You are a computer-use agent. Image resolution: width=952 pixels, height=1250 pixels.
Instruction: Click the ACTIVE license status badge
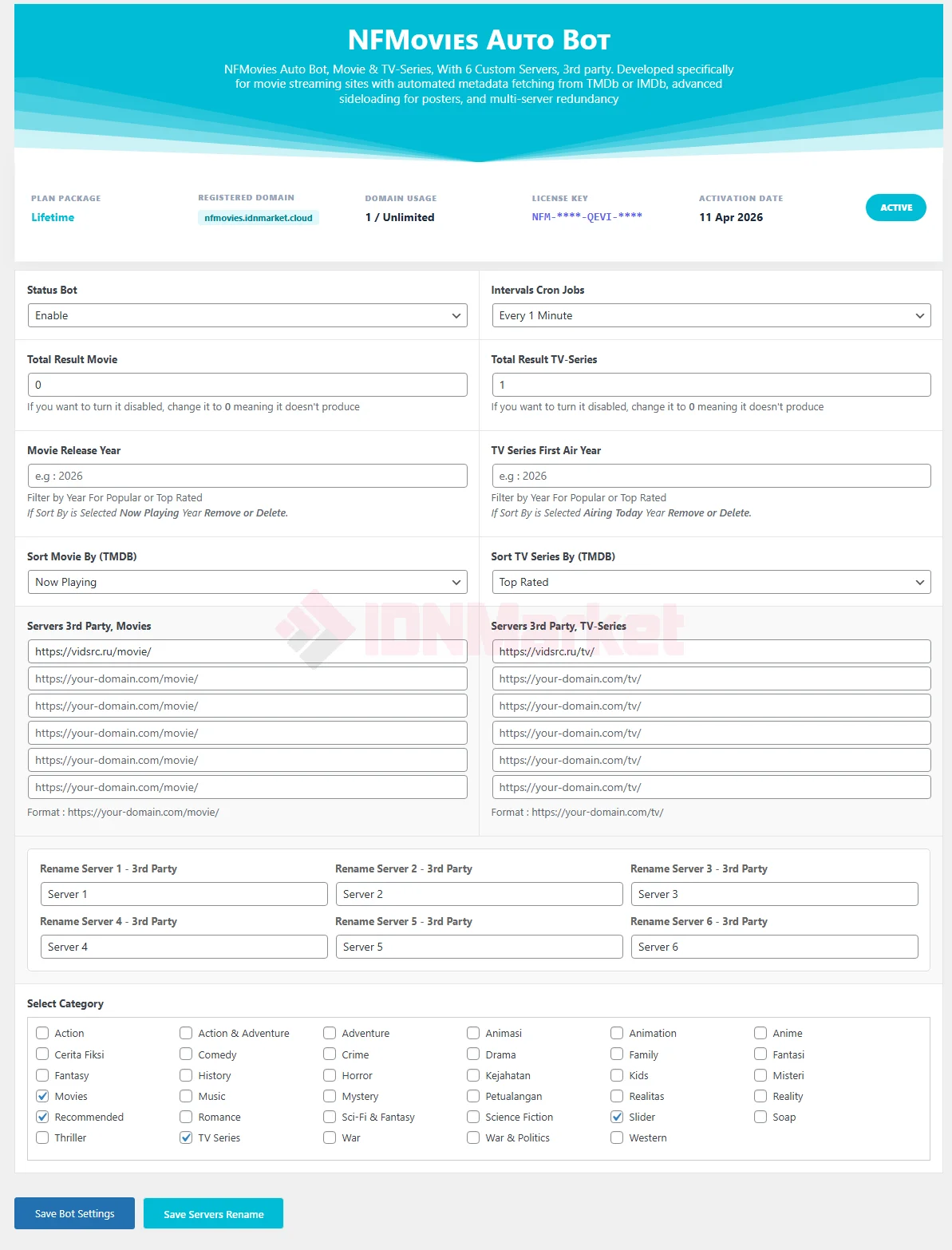click(895, 208)
